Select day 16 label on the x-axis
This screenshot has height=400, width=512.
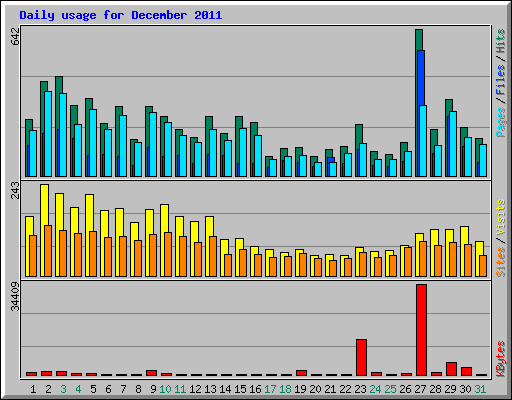[255, 389]
